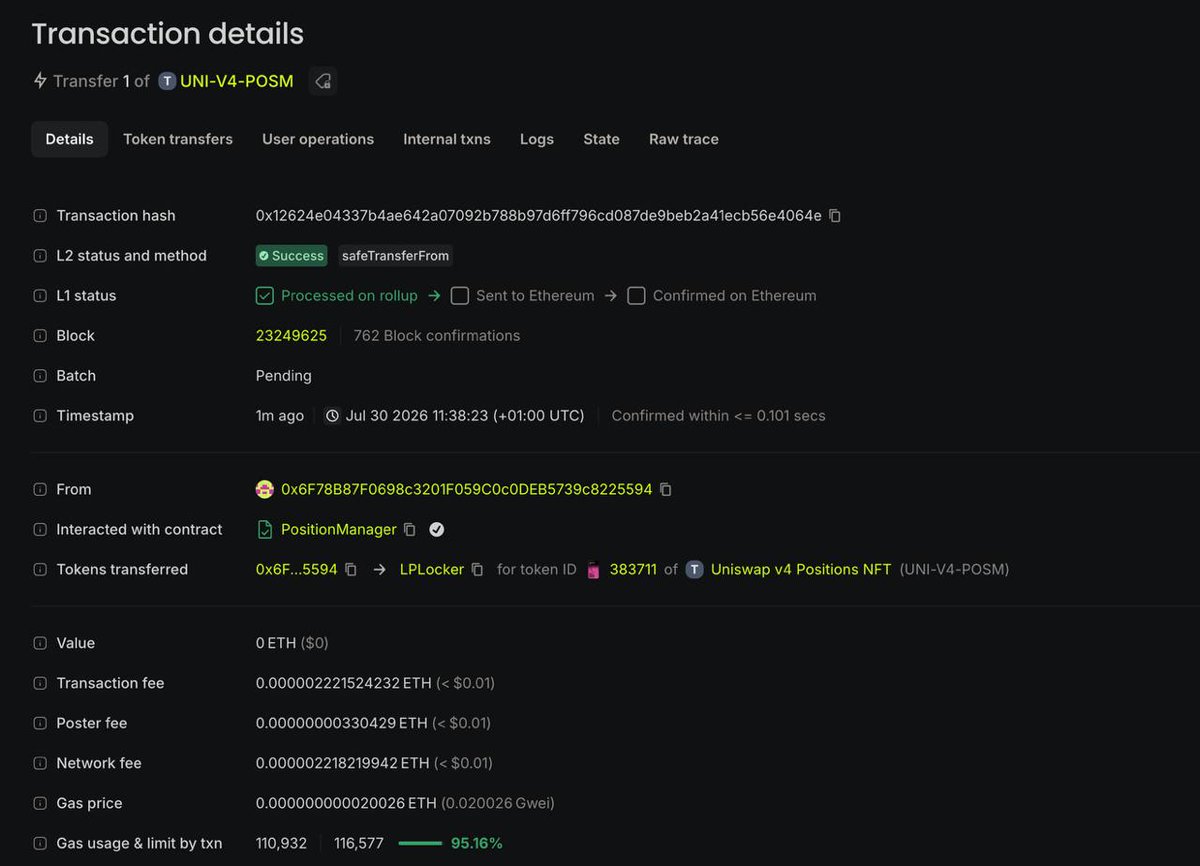Image resolution: width=1200 pixels, height=866 pixels.
Task: Show info for From row
Action: (x=40, y=490)
